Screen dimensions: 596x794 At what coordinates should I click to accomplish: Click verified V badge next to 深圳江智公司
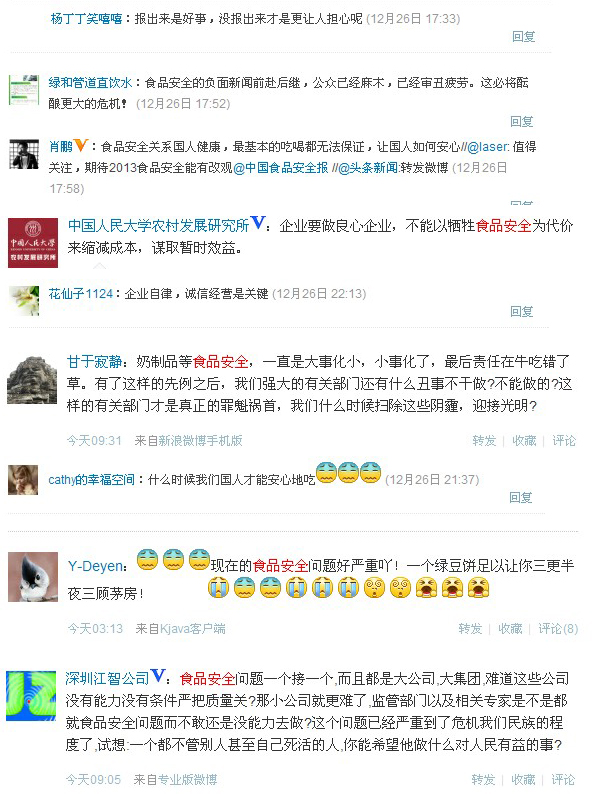click(158, 676)
